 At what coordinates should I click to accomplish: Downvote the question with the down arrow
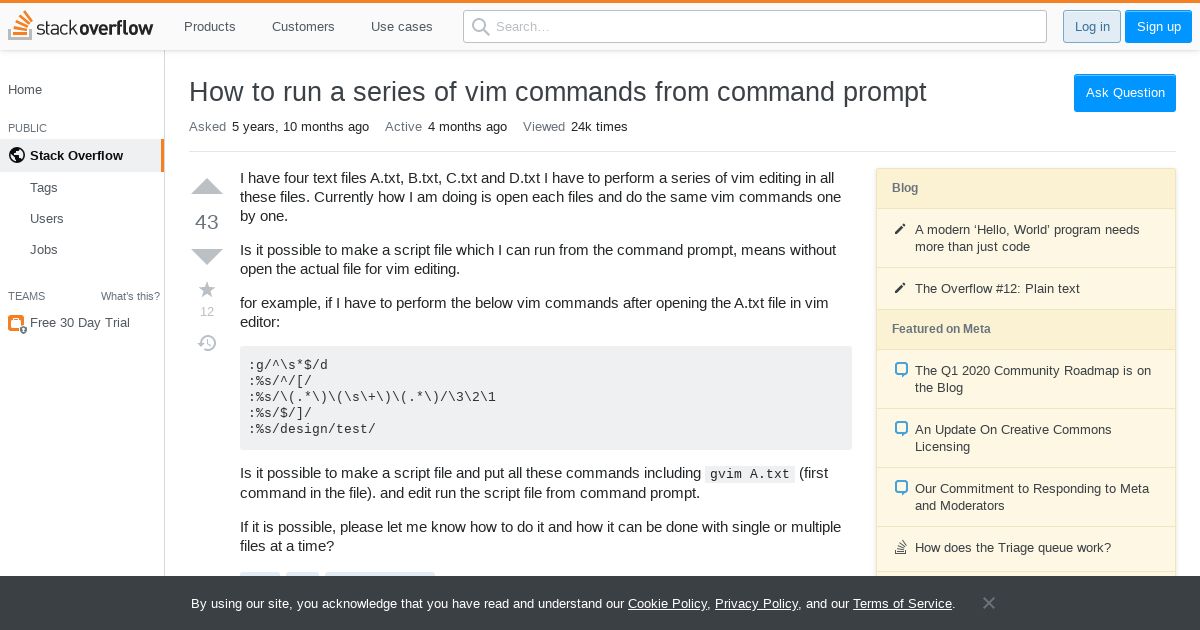pyautogui.click(x=207, y=257)
